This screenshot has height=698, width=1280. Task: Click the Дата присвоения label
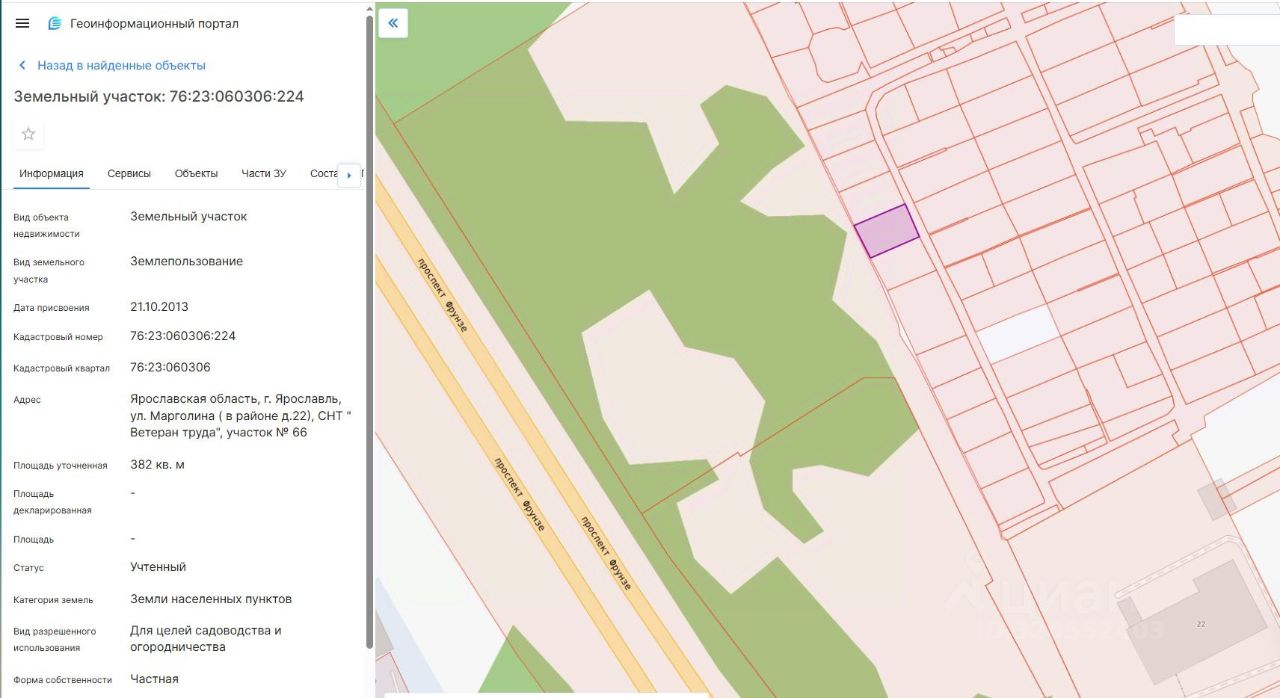pyautogui.click(x=51, y=308)
